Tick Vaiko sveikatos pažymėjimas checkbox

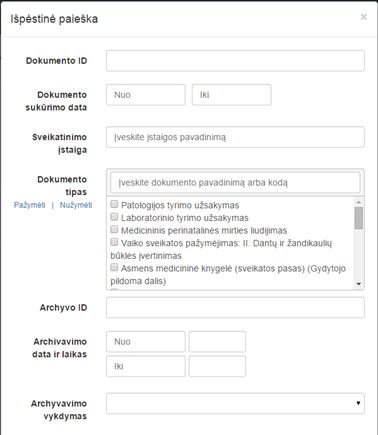114,242
